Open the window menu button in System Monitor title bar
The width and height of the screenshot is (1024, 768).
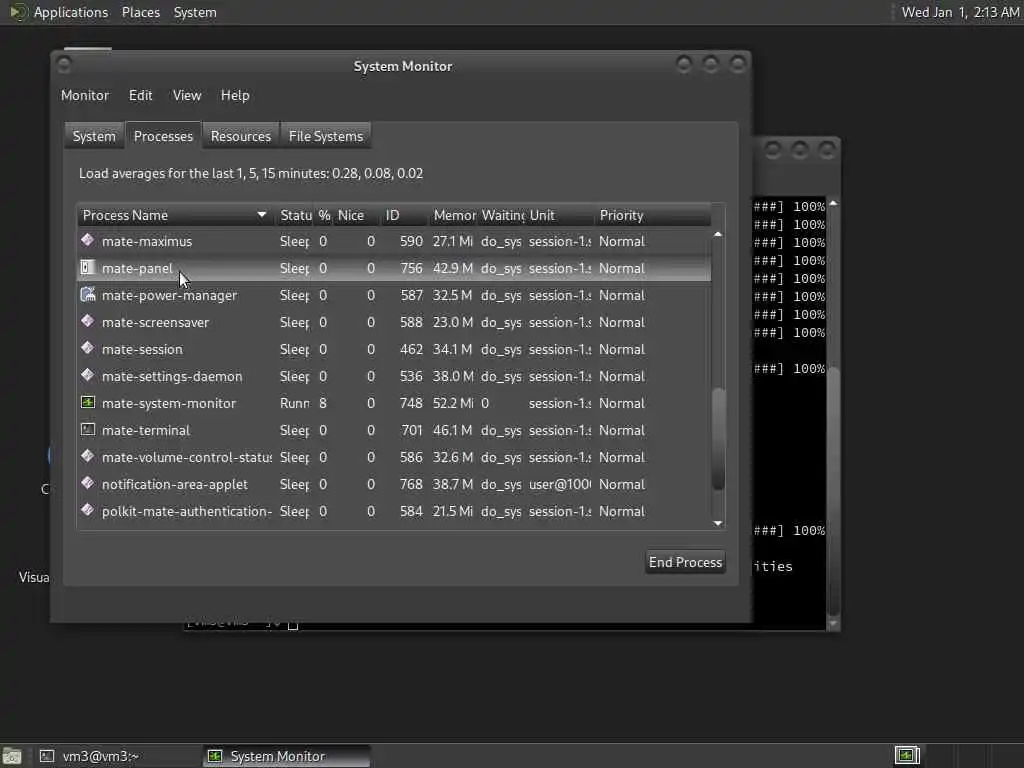click(x=64, y=65)
